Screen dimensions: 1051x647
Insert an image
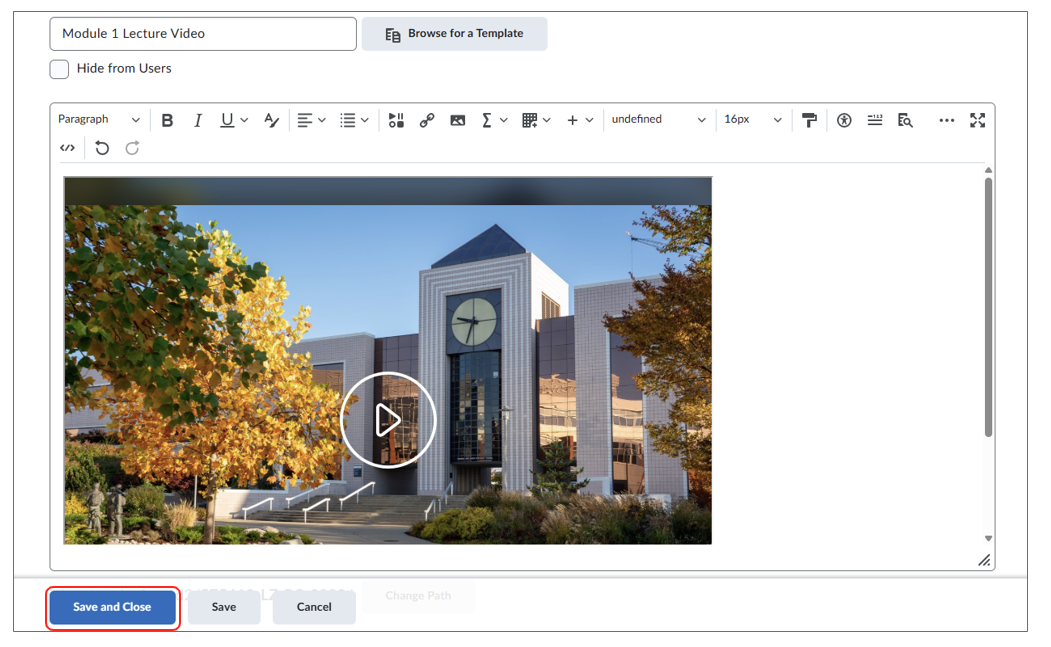tap(458, 120)
